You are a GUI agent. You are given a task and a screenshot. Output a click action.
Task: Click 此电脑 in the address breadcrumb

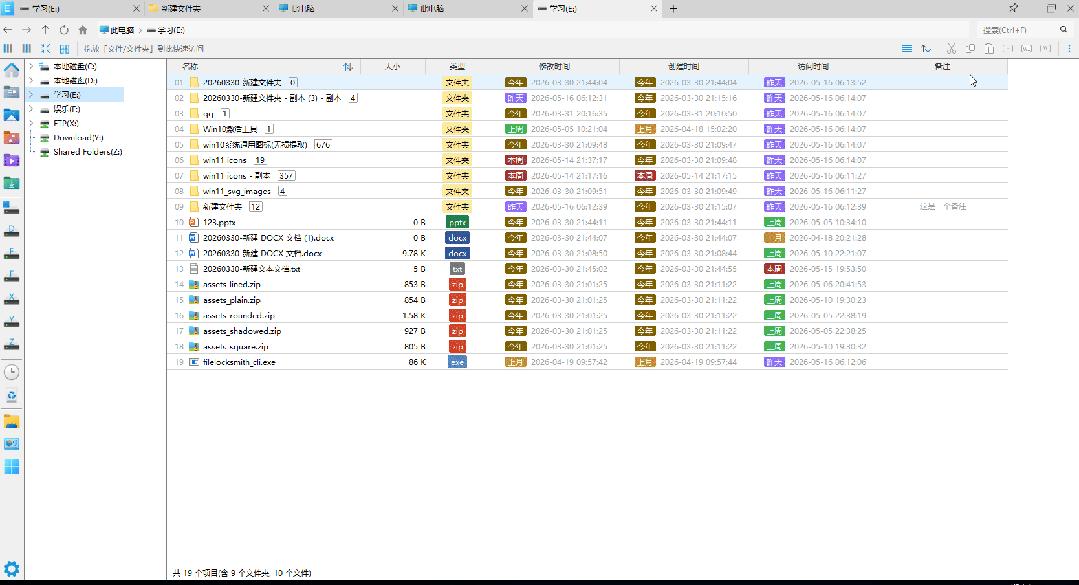[x=117, y=30]
